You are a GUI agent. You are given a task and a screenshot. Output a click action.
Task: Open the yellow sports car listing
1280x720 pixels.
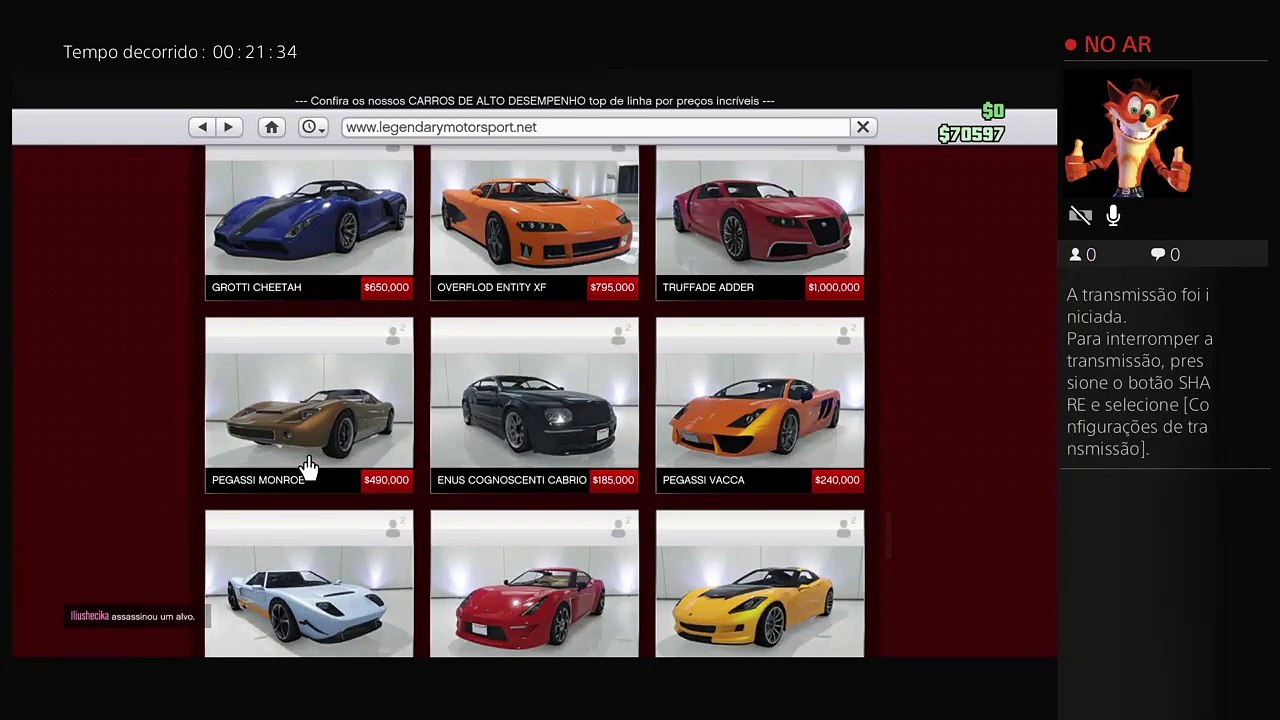click(760, 584)
